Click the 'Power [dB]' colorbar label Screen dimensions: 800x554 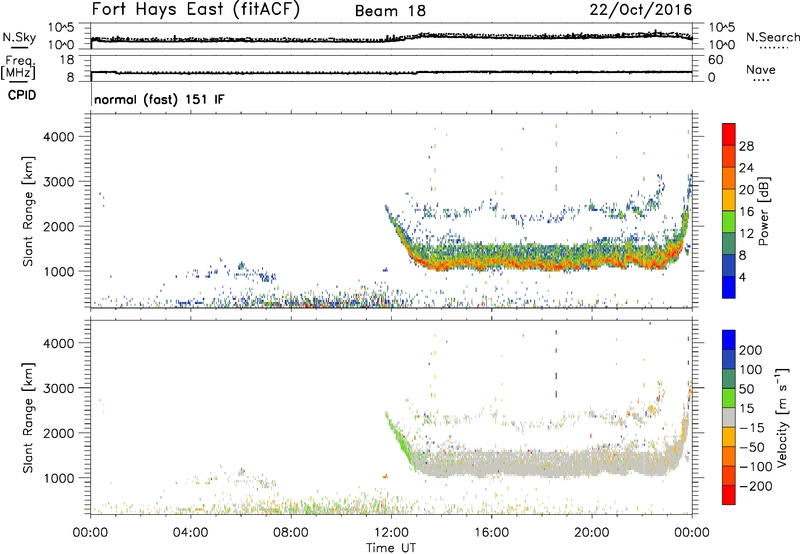click(763, 211)
